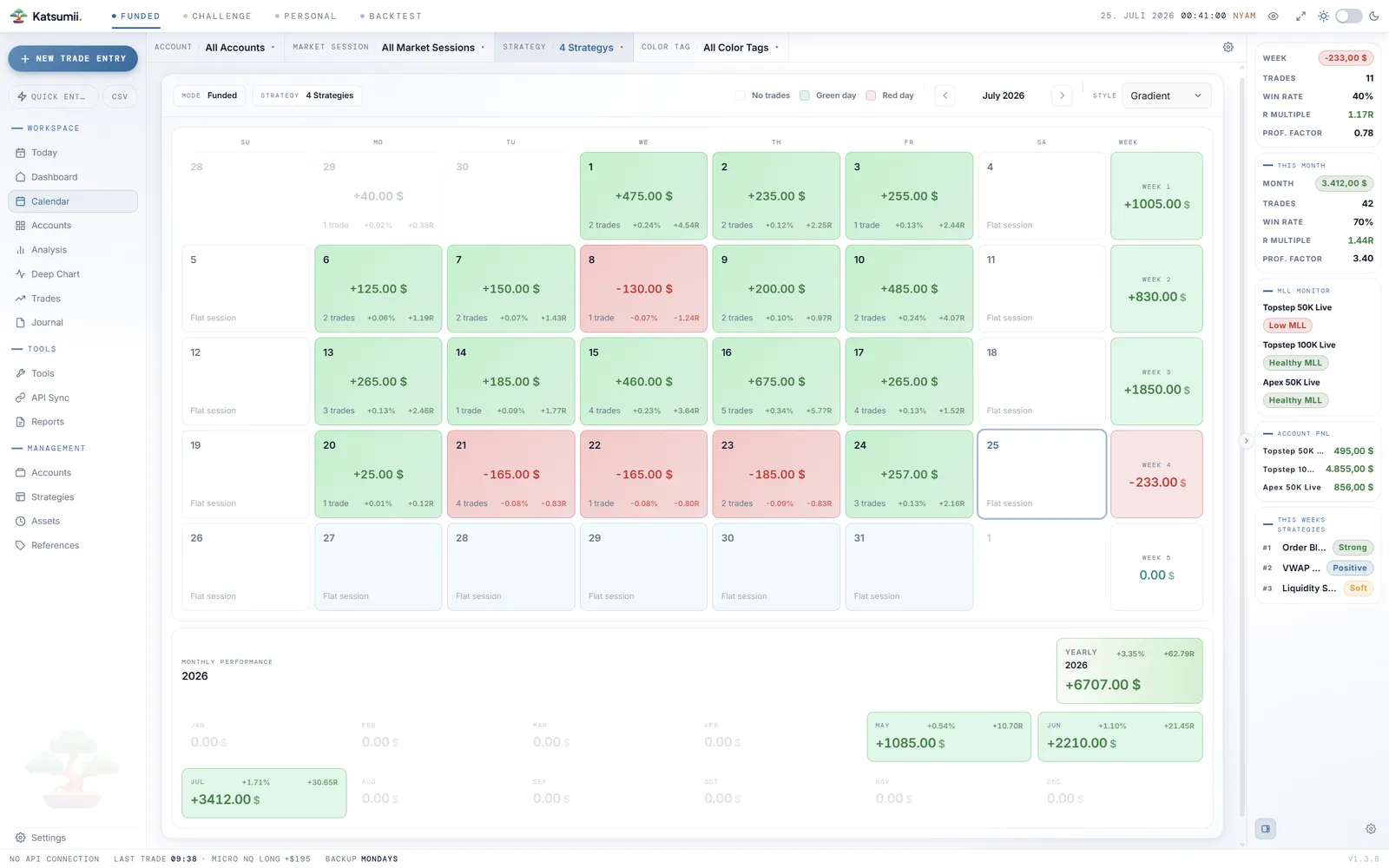Open the All Market Sessions dropdown
The image size is (1389, 868).
pos(433,48)
